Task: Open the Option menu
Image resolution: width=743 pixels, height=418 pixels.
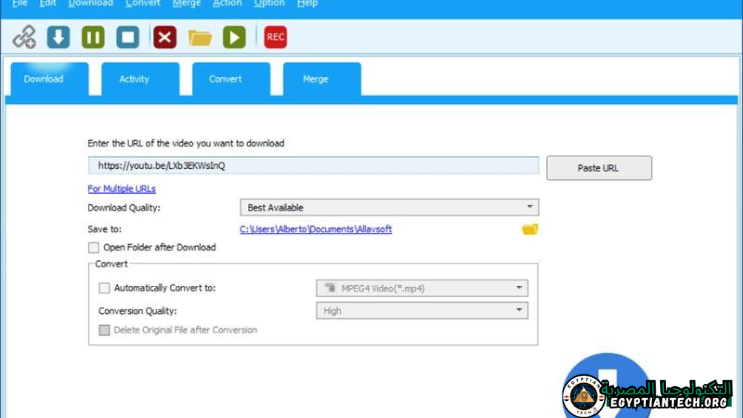Action: point(269,3)
